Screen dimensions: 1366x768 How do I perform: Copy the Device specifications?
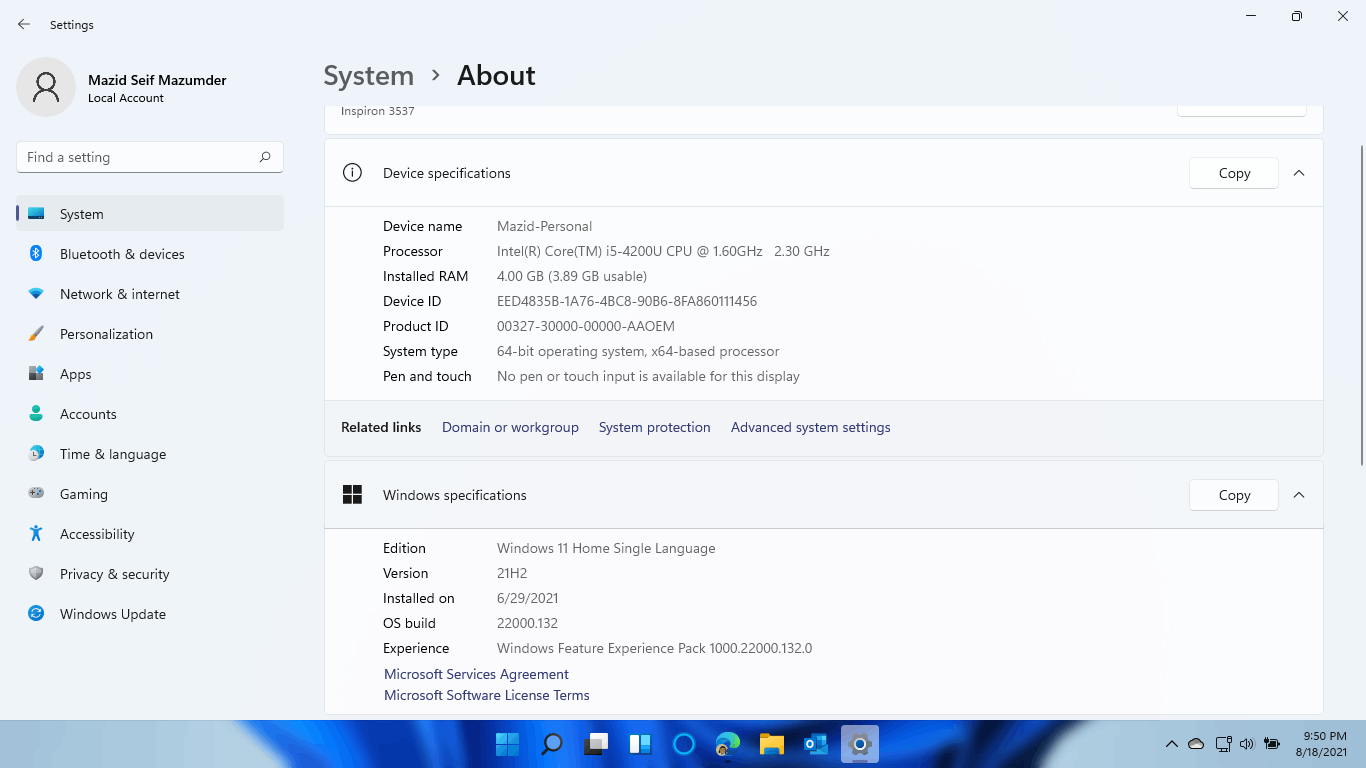pos(1234,173)
